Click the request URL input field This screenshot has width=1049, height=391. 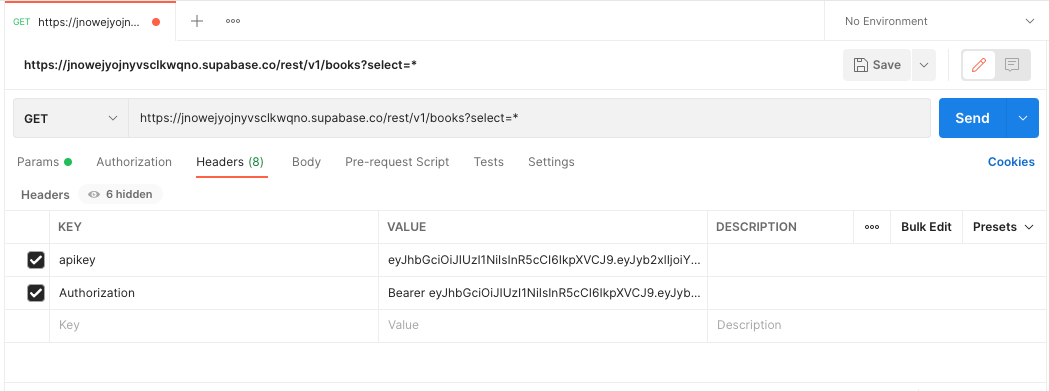[529, 119]
